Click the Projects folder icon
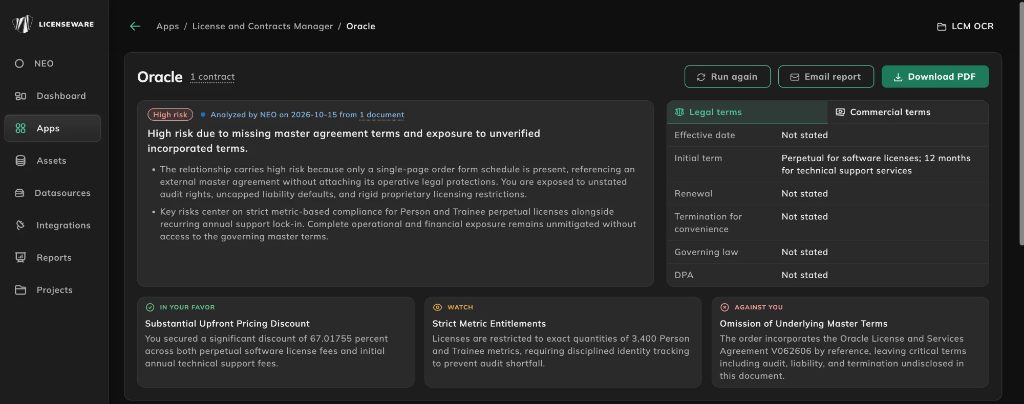Image resolution: width=1024 pixels, height=404 pixels. tap(20, 290)
